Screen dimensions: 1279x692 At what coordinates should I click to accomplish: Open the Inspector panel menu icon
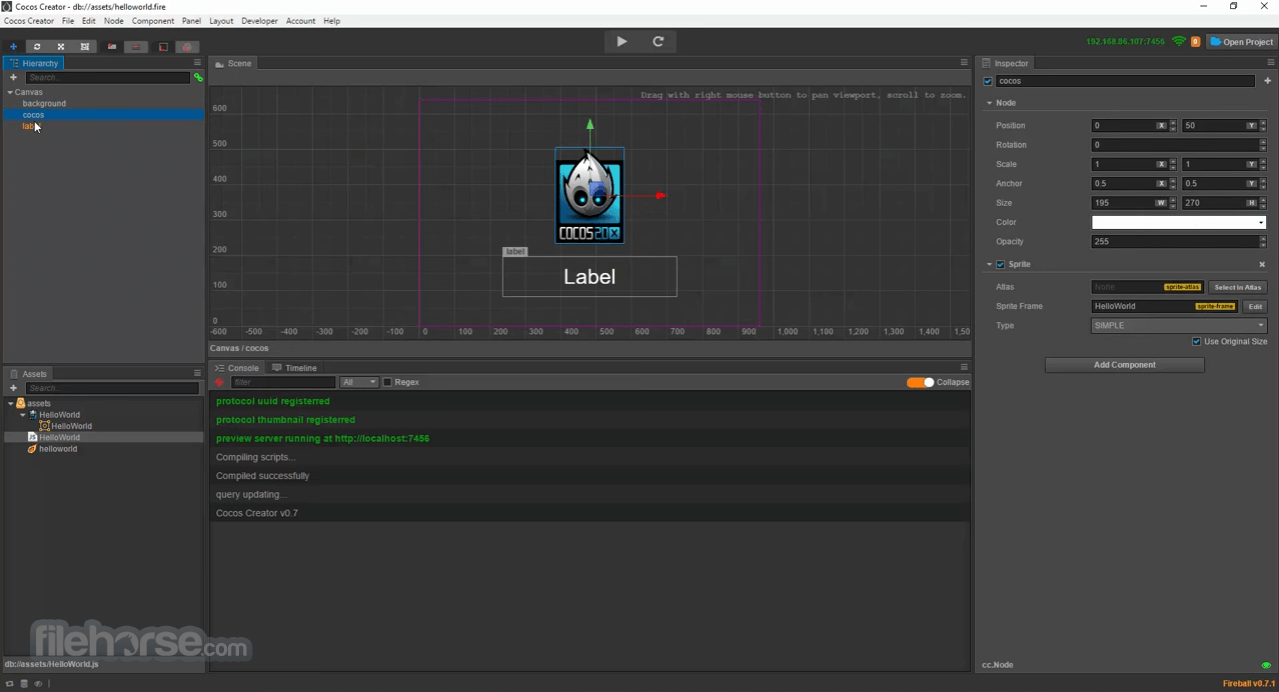(x=1271, y=63)
